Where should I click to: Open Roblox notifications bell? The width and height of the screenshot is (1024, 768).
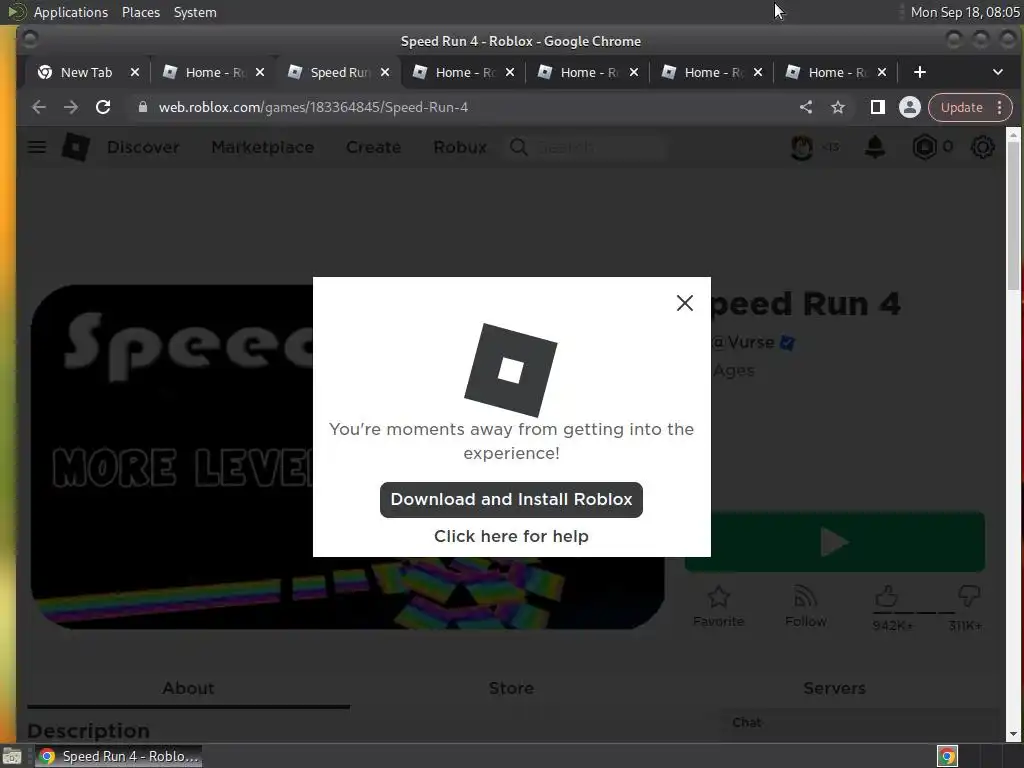coord(874,147)
